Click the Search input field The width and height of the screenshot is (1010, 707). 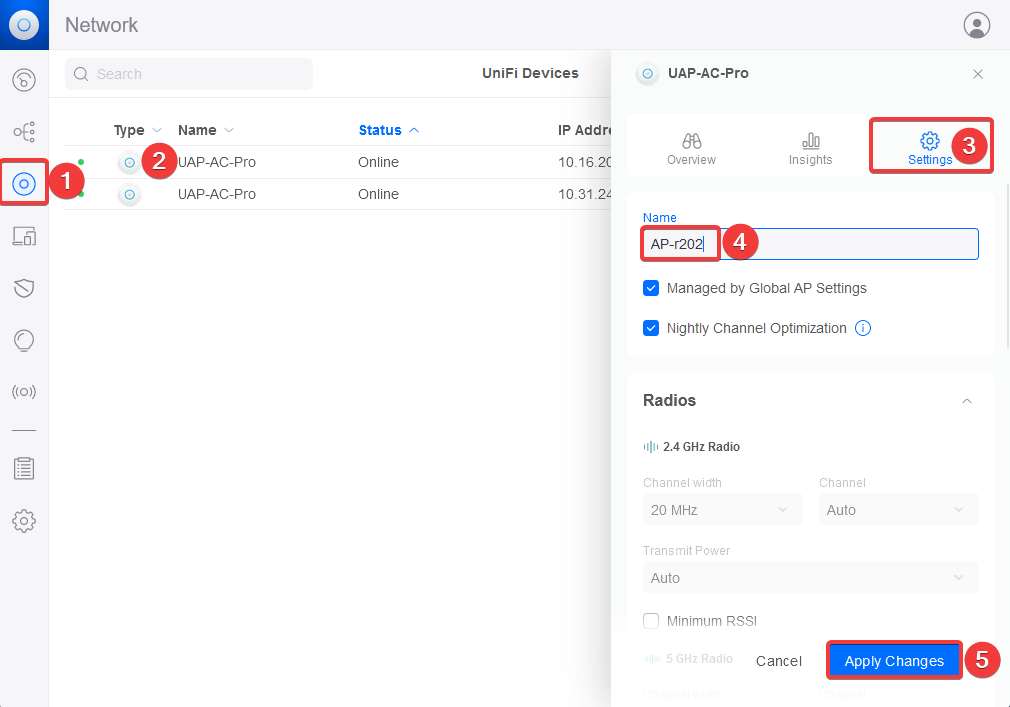[x=189, y=74]
